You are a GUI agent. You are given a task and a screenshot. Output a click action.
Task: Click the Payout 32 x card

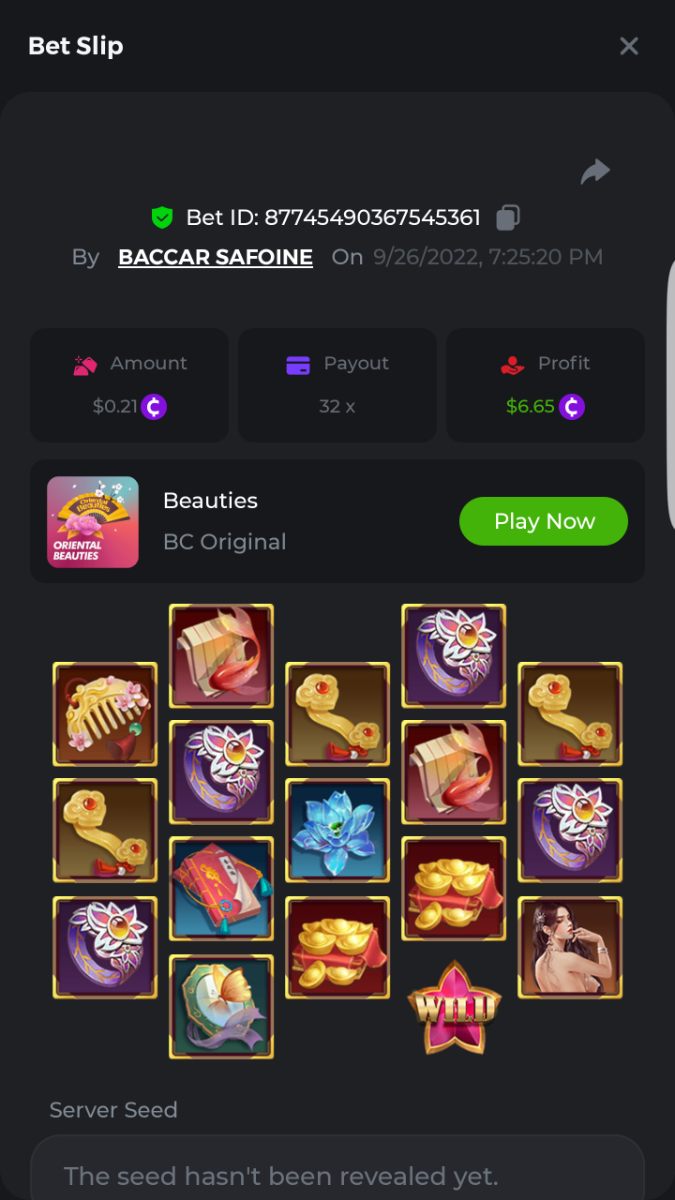[337, 385]
